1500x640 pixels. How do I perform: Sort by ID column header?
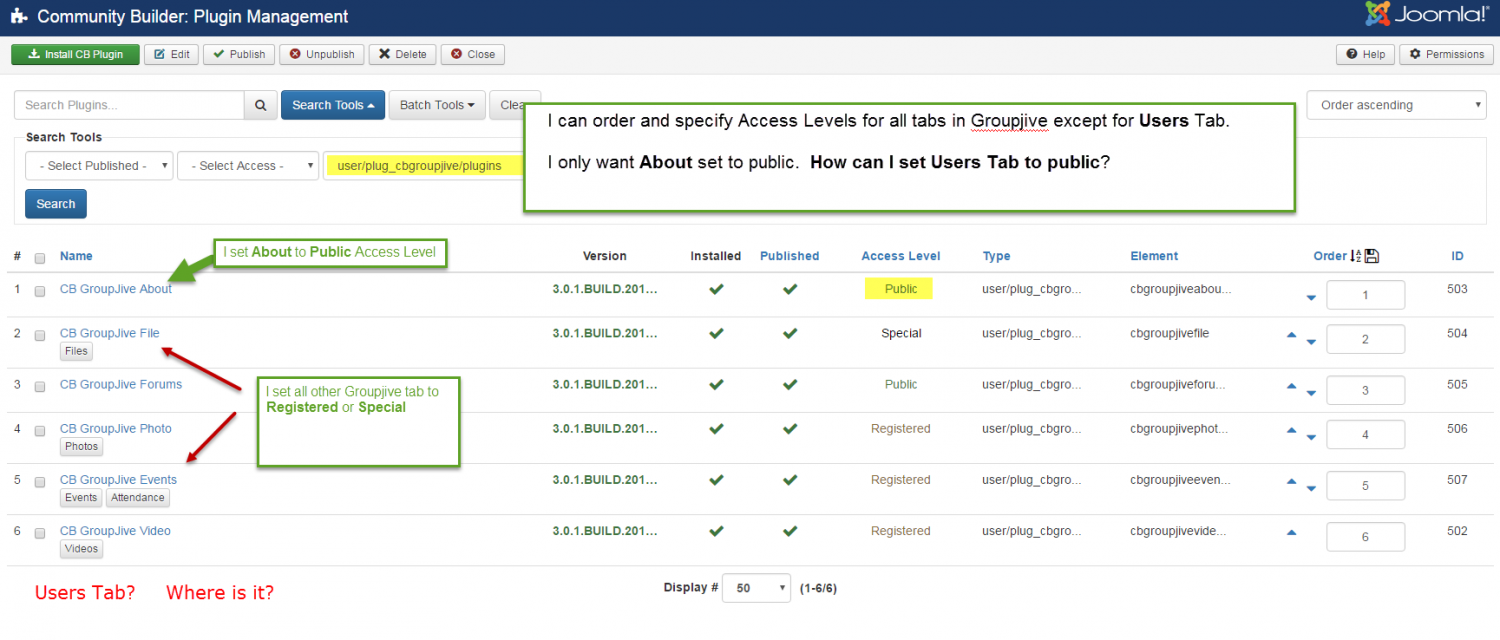pyautogui.click(x=1458, y=256)
